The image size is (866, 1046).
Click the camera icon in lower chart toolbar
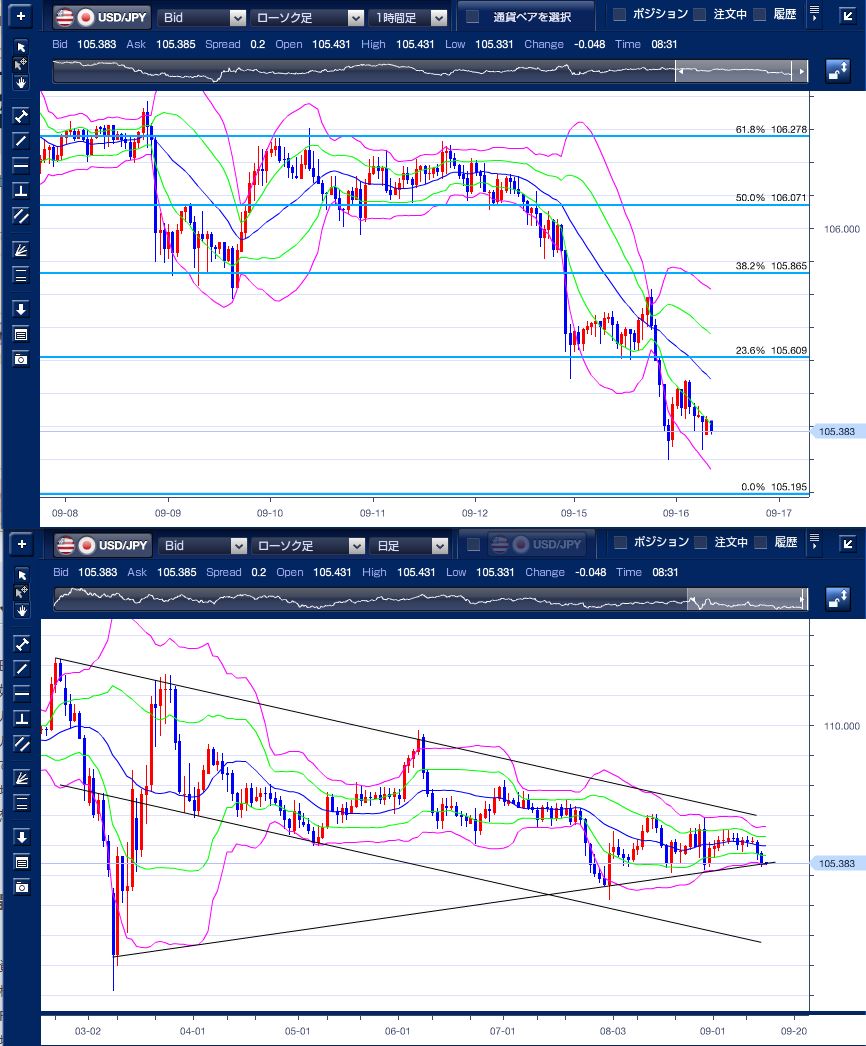pos(21,887)
